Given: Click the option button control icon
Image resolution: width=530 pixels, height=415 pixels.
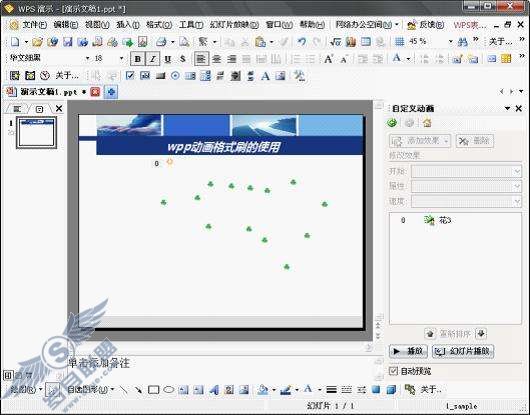Looking at the screenshot, I should click(175, 75).
